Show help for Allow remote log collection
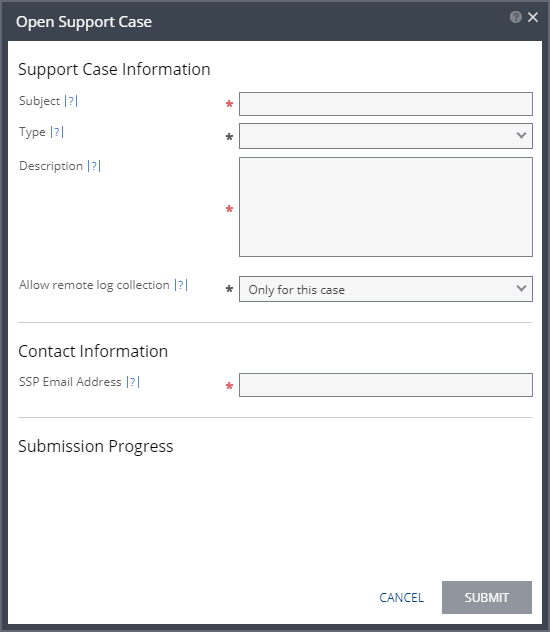550x632 pixels. click(x=181, y=285)
